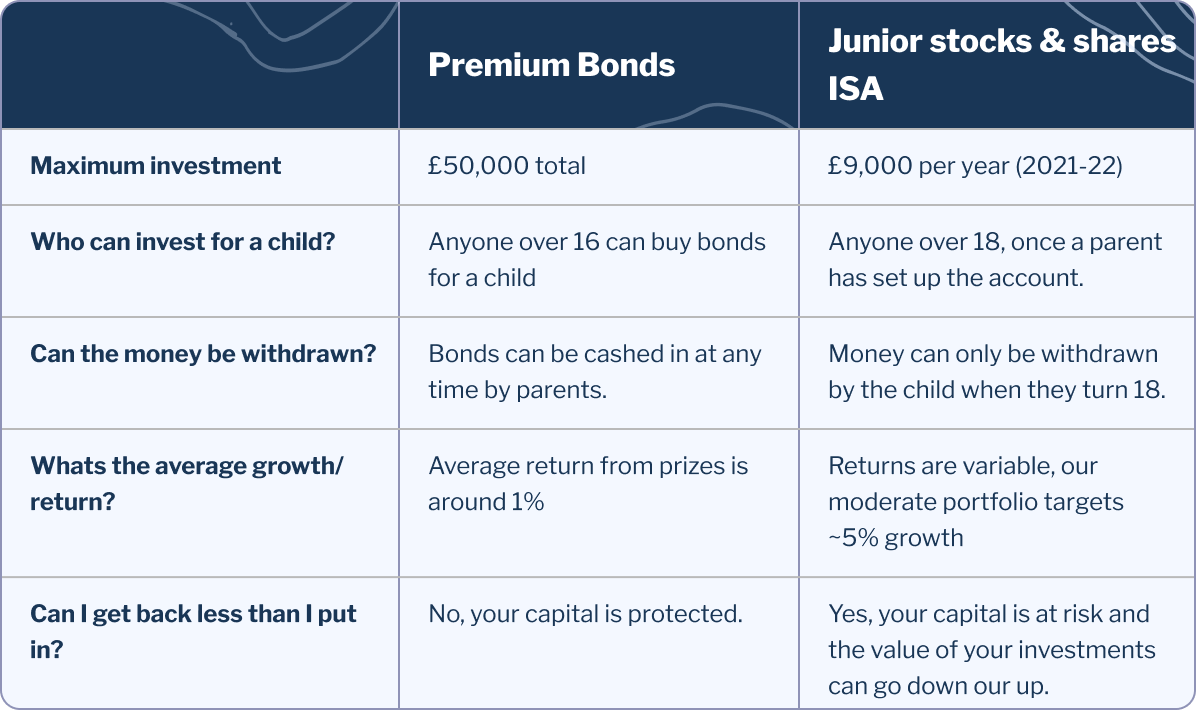This screenshot has width=1196, height=710.
Task: Click the 'around 1%' text
Action: pos(486,503)
